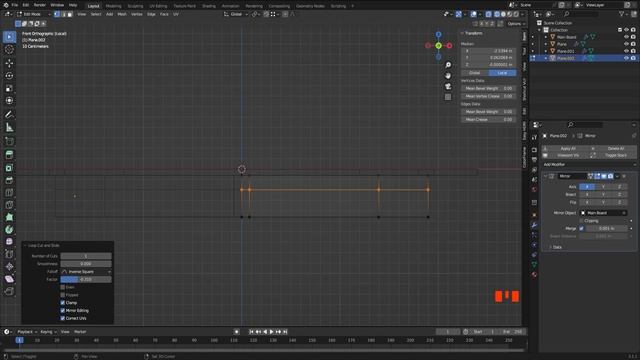Select the Add Cube tool
The width and height of the screenshot is (640, 360).
(x=9, y=141)
